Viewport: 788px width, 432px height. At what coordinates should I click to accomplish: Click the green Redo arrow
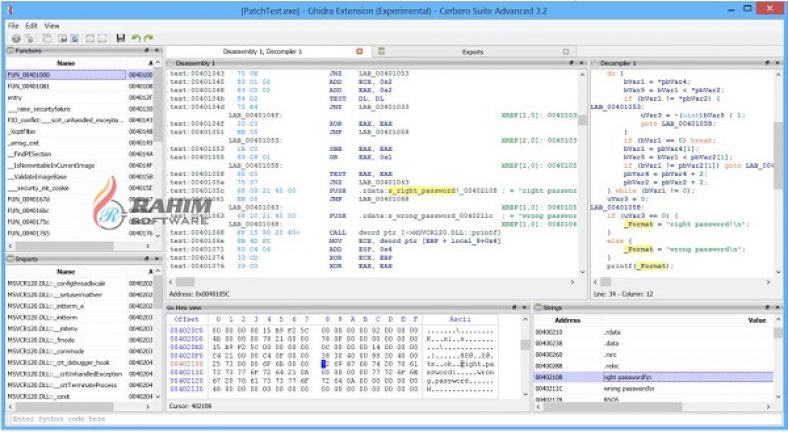pos(148,37)
